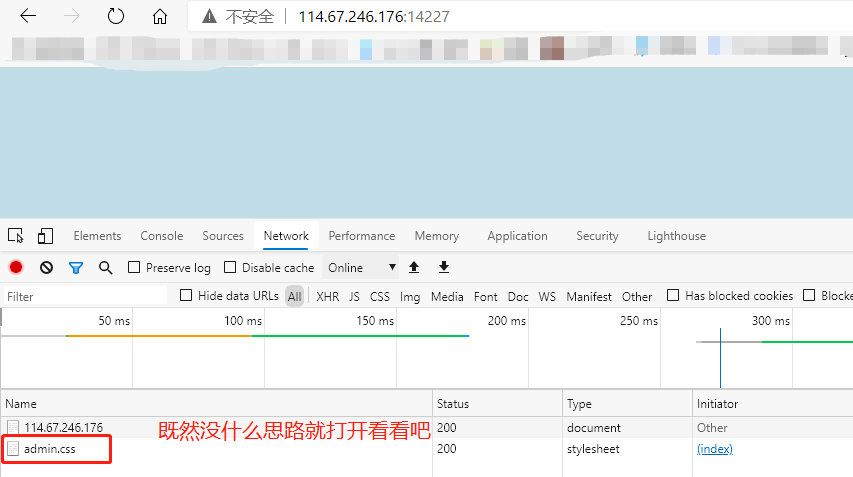Click the blue load marker in timeline overview
This screenshot has height=477, width=853.
pos(720,358)
